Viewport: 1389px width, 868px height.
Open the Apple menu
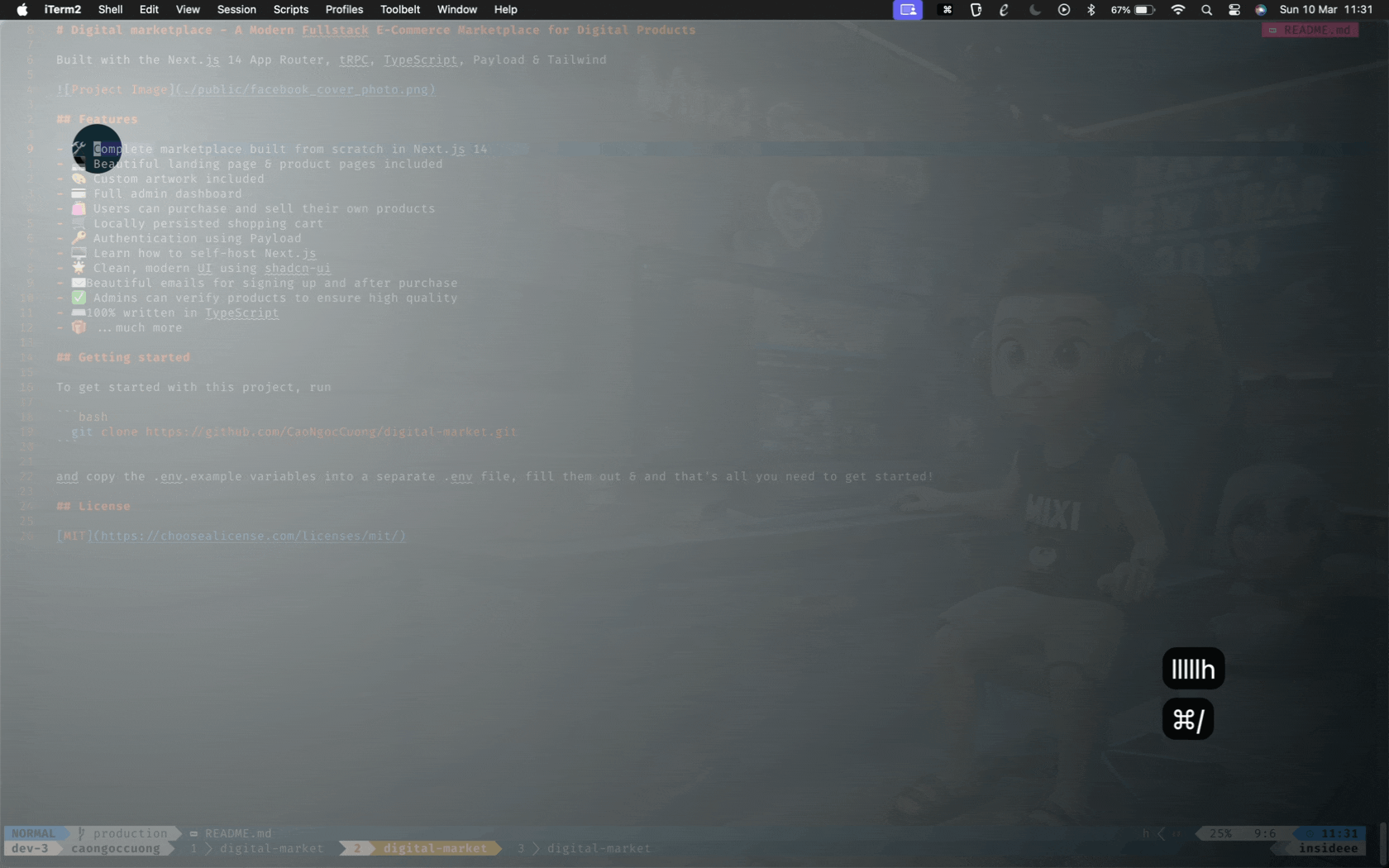point(22,10)
